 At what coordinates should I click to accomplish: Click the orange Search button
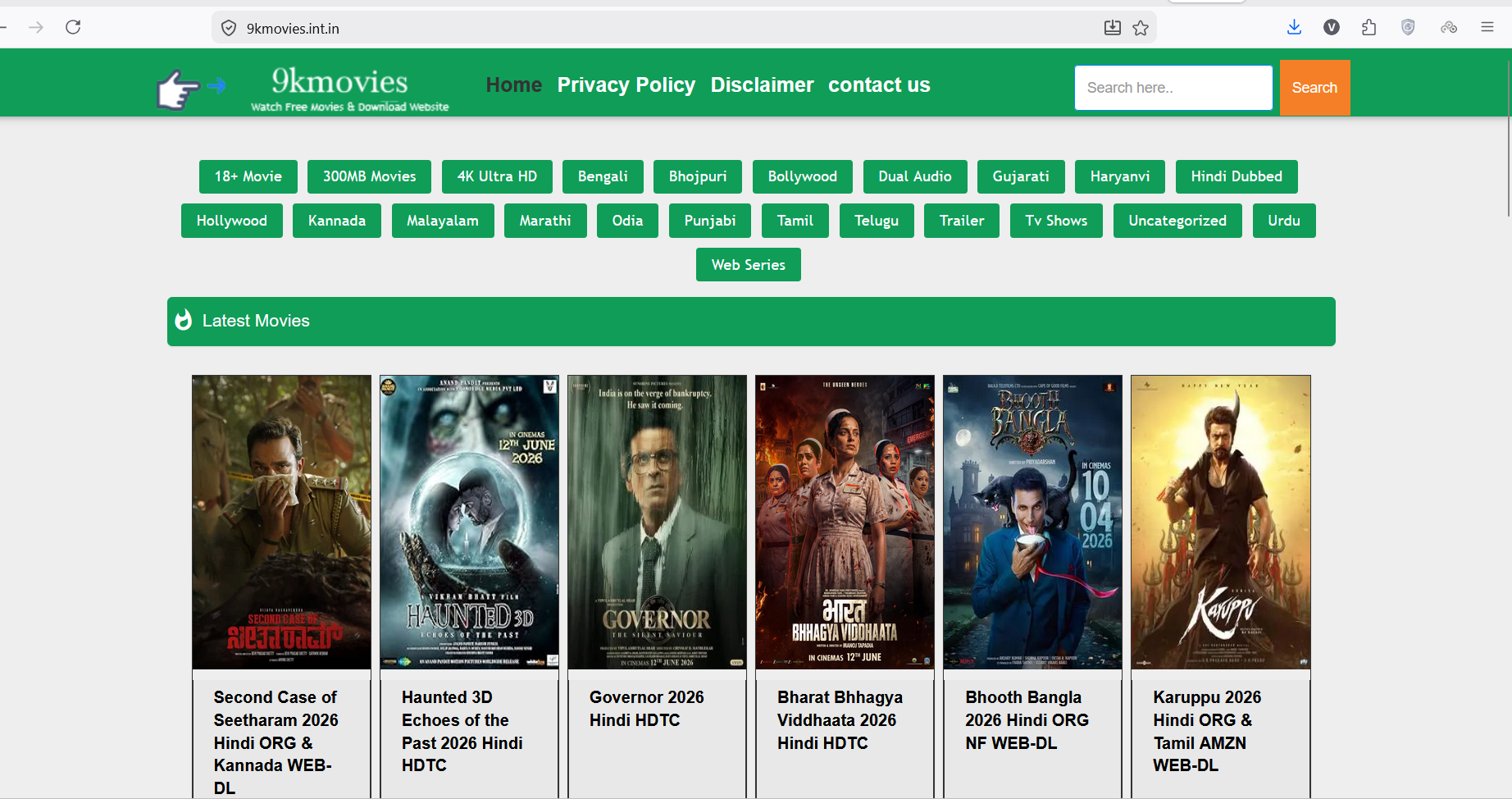[x=1314, y=88]
